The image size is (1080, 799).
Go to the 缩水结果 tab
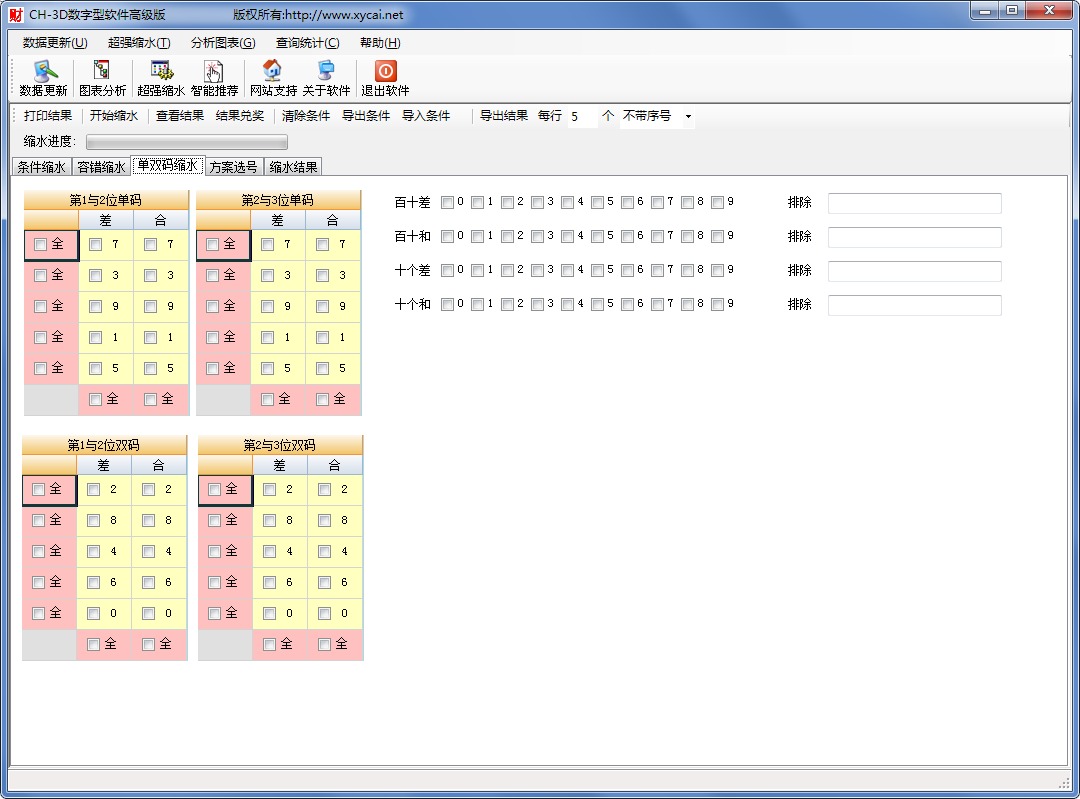pos(293,167)
